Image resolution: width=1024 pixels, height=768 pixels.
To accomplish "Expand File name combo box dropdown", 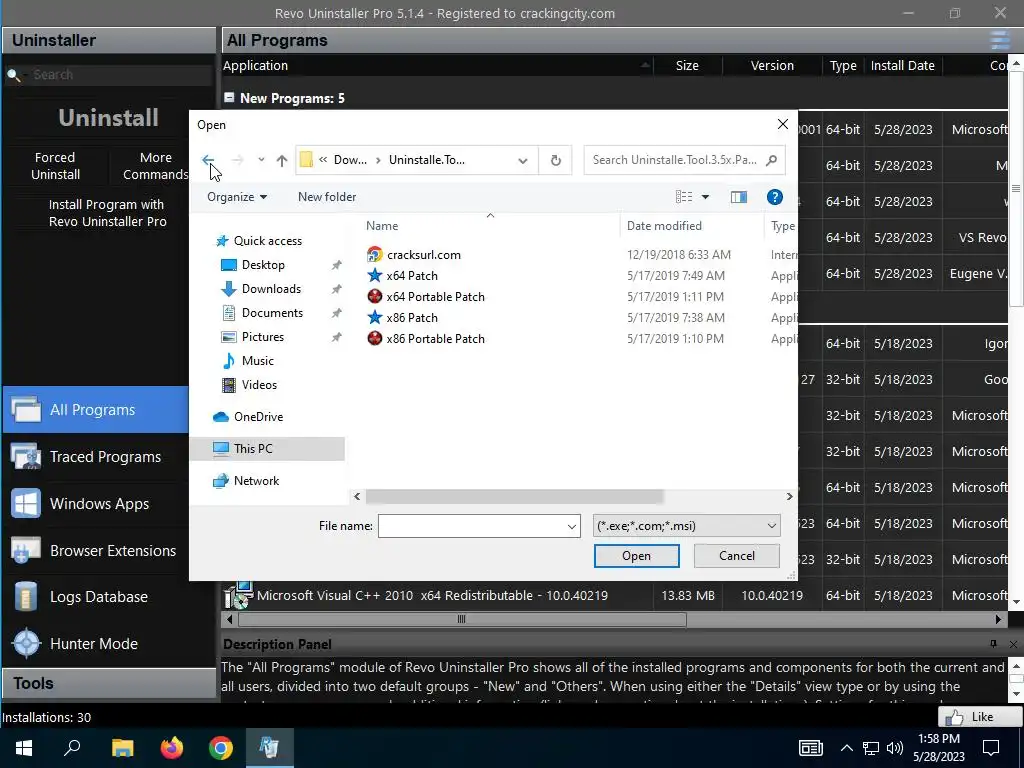I will coord(571,526).
